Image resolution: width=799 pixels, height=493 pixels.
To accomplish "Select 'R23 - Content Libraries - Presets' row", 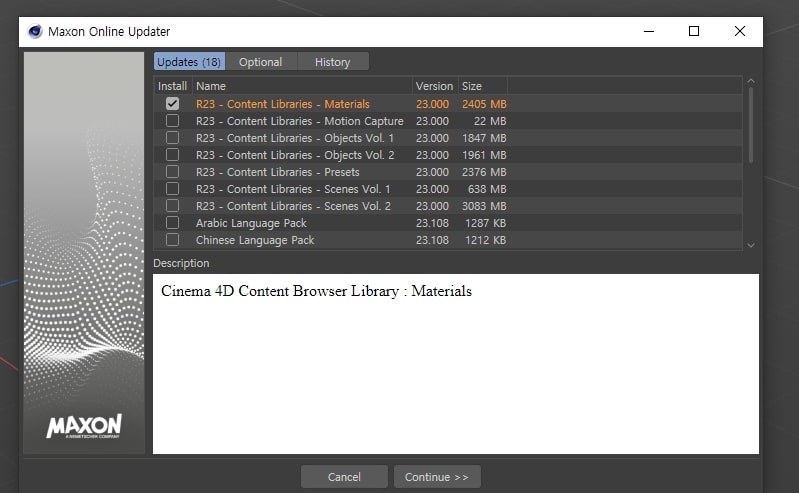I will (448, 172).
